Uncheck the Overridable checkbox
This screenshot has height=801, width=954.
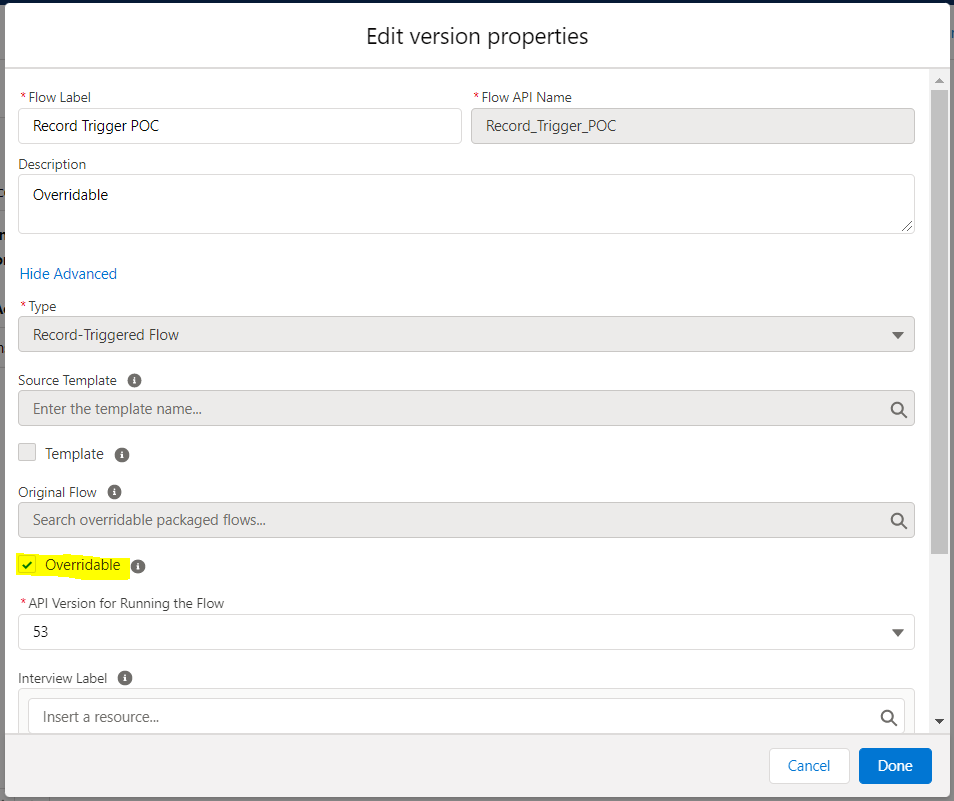pyautogui.click(x=28, y=566)
